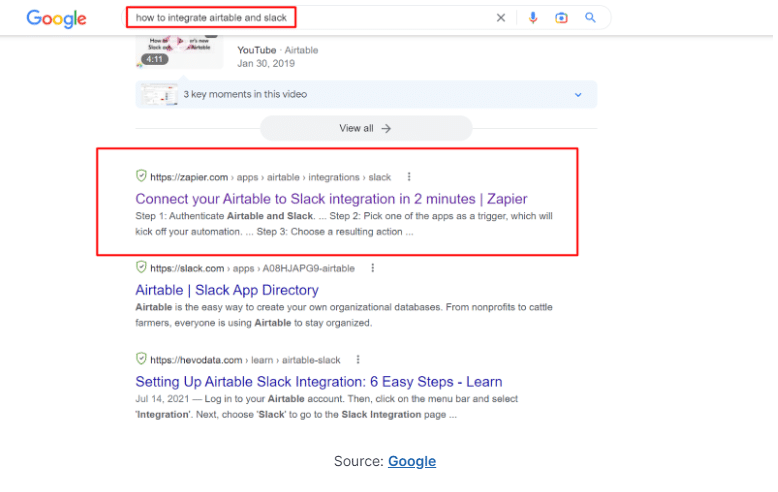The width and height of the screenshot is (778, 492).
Task: Click the Google logo
Action: pyautogui.click(x=56, y=19)
